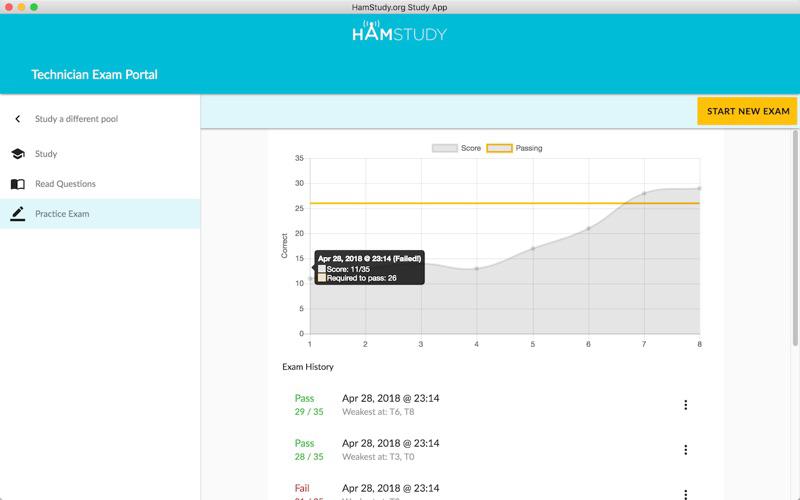
Task: Click the Score legend label
Action: (471, 148)
